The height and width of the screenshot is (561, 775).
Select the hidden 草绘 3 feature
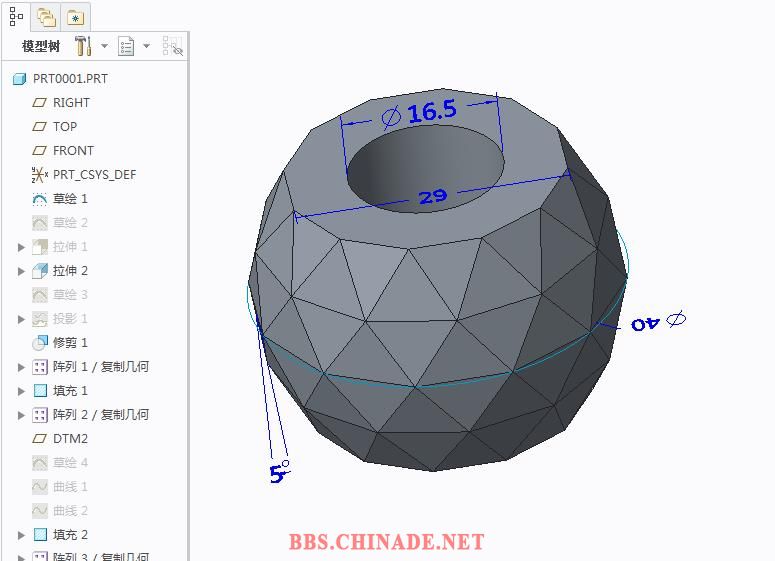click(x=70, y=295)
